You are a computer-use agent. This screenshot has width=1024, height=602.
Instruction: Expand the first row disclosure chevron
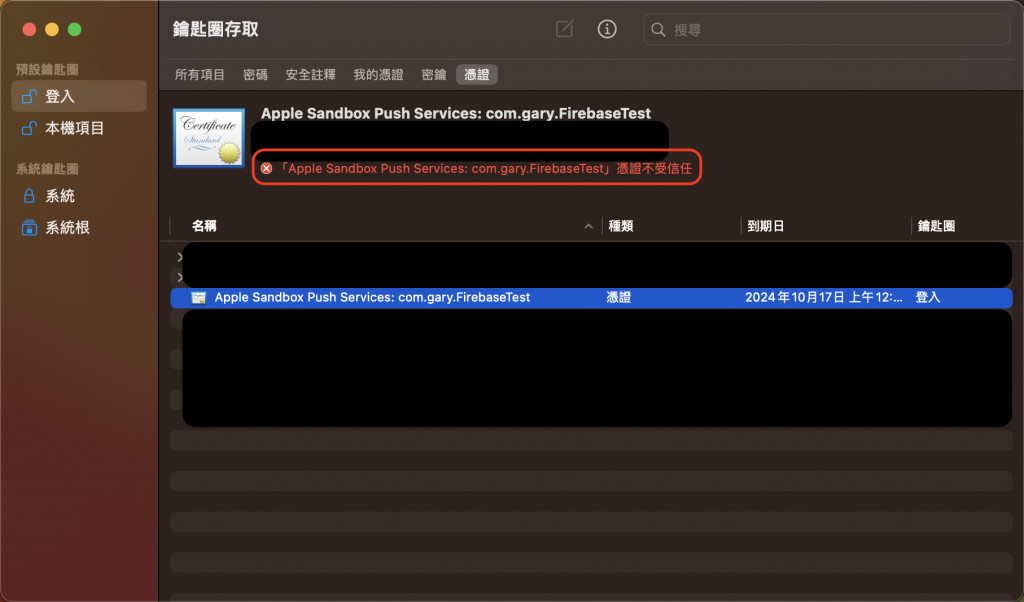pyautogui.click(x=179, y=257)
